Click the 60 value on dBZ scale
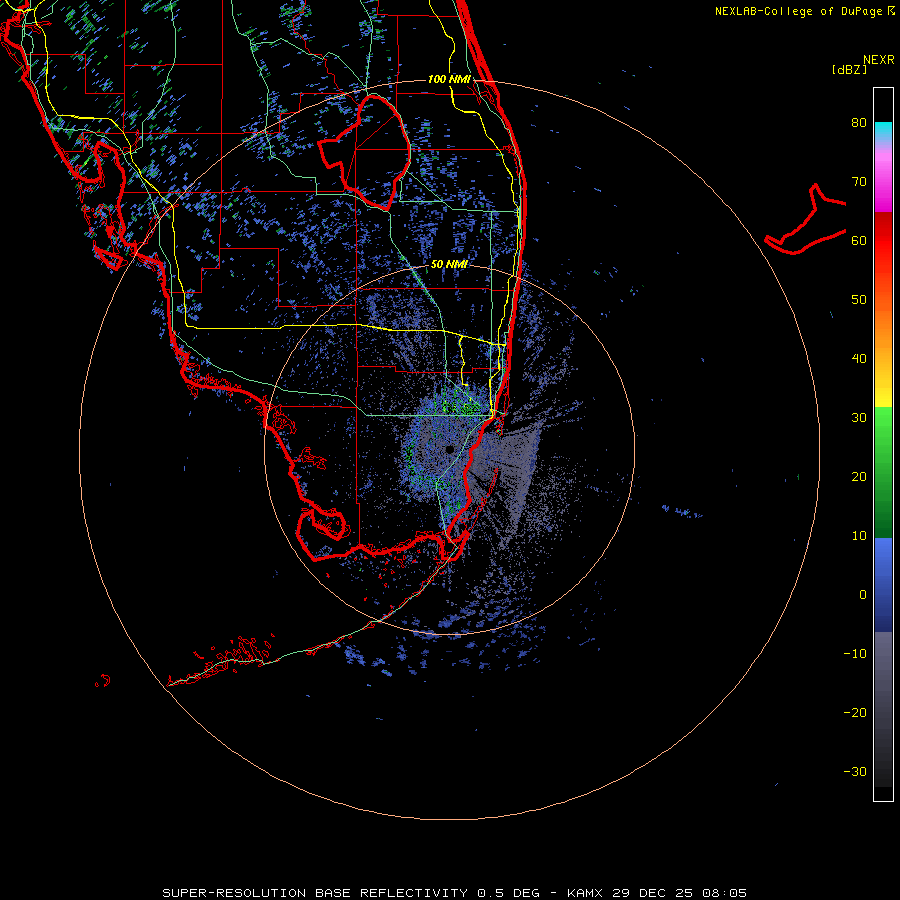 point(859,241)
